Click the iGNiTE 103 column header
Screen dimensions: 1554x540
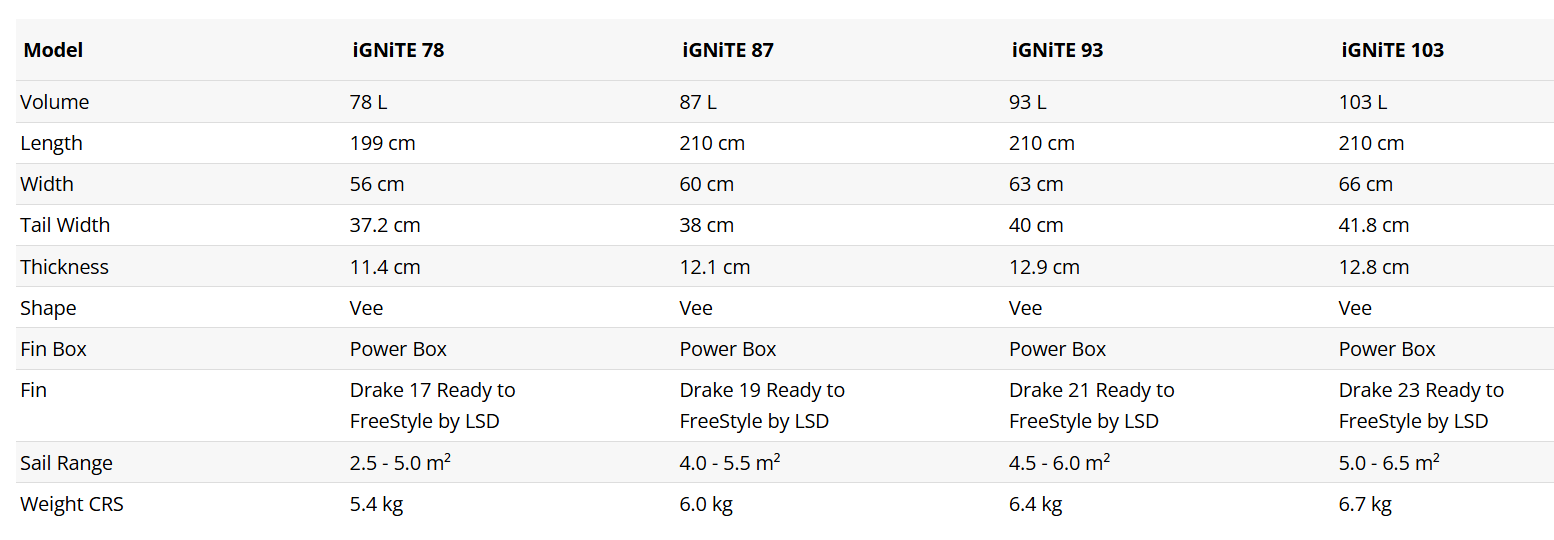pos(1392,50)
